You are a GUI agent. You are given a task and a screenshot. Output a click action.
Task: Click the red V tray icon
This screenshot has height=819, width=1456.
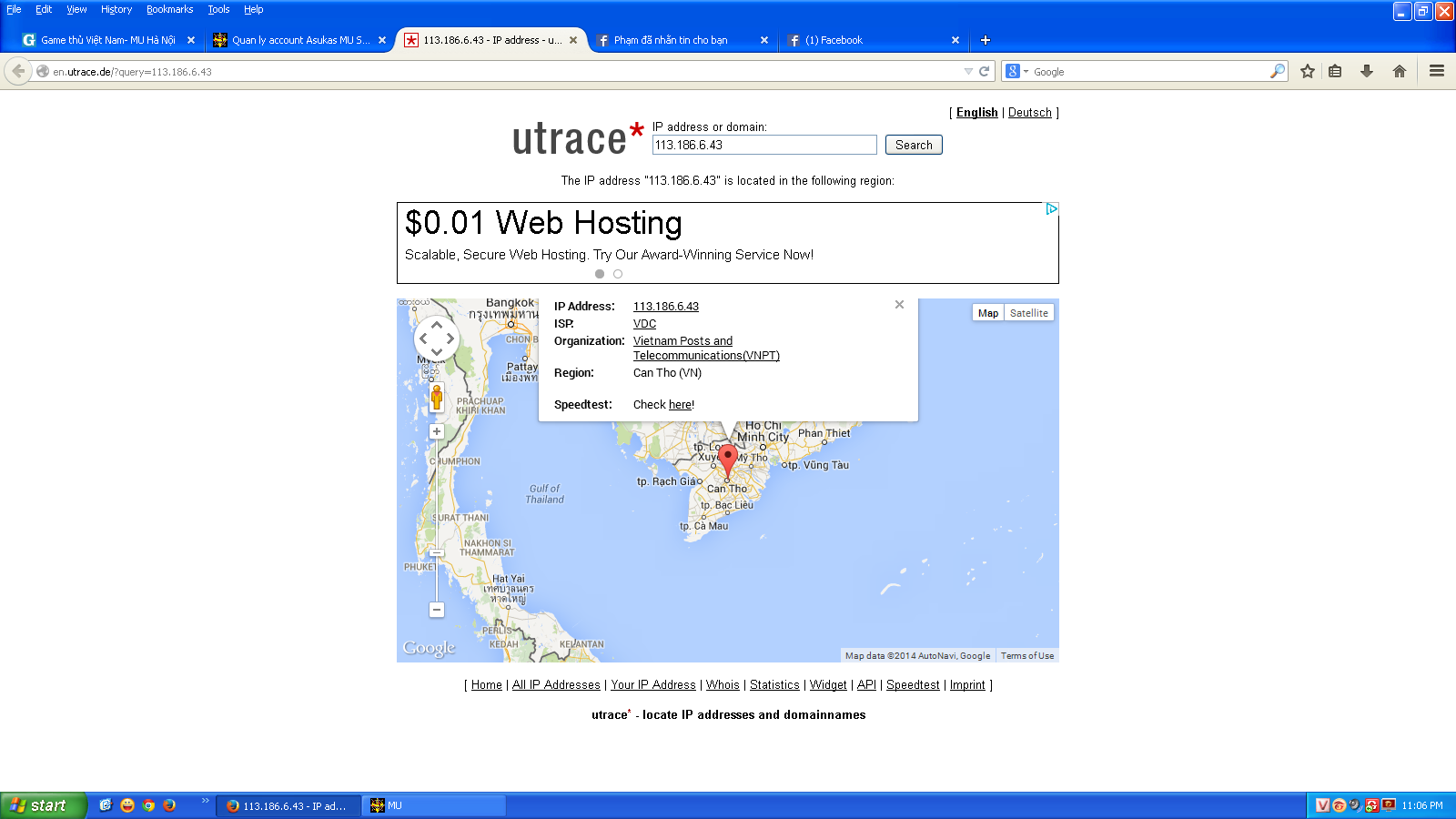(x=1323, y=805)
